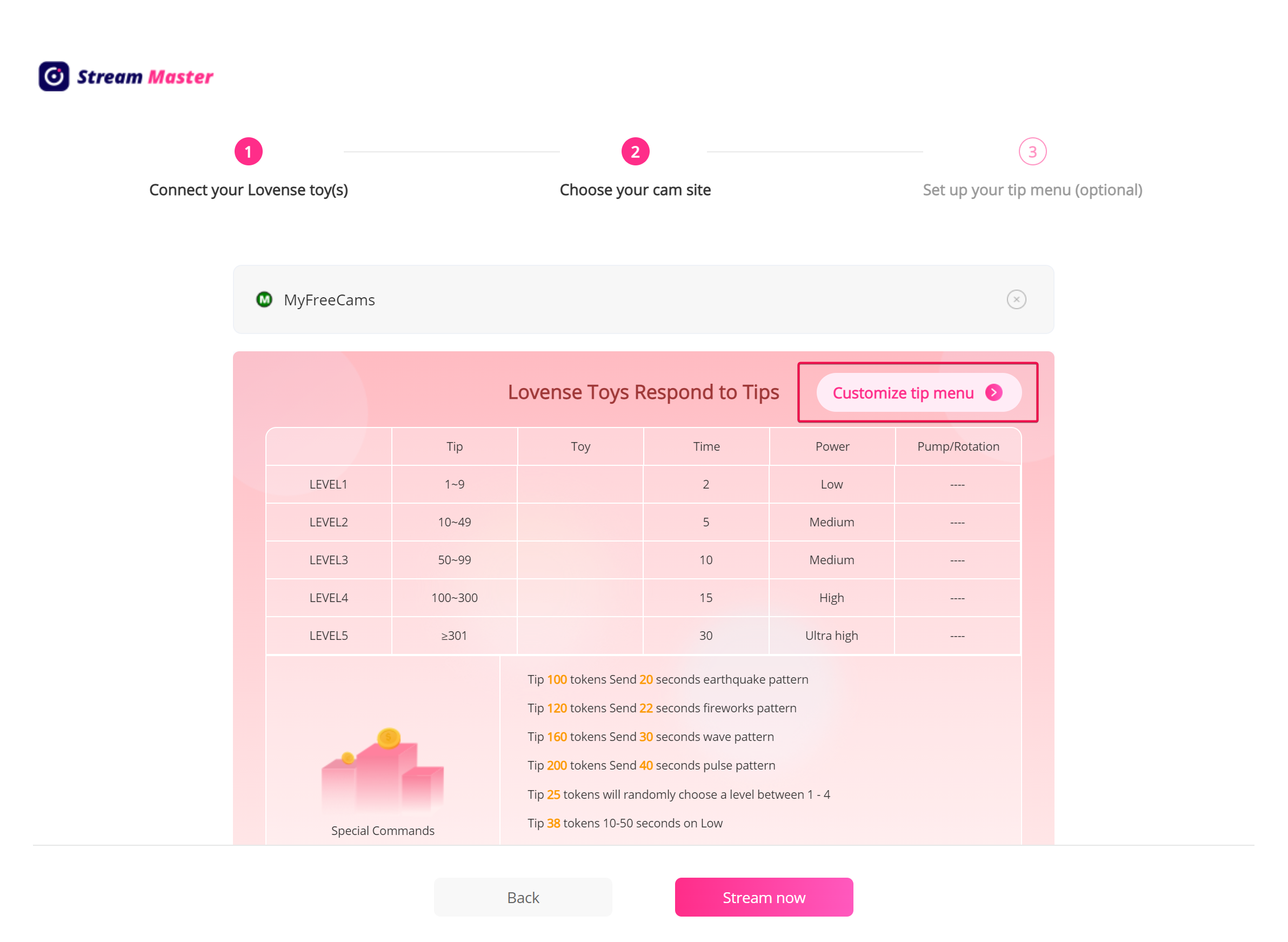1288x942 pixels.
Task: Click the High power cell
Action: coord(832,598)
